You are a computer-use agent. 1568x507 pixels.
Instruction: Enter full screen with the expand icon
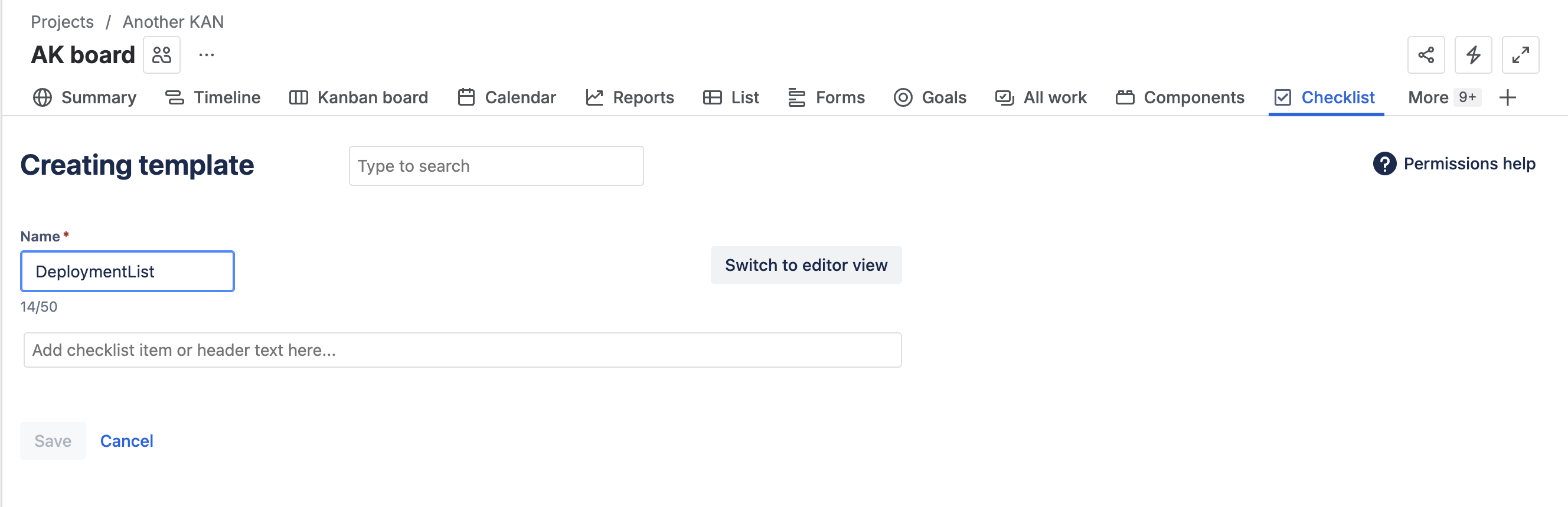point(1520,55)
